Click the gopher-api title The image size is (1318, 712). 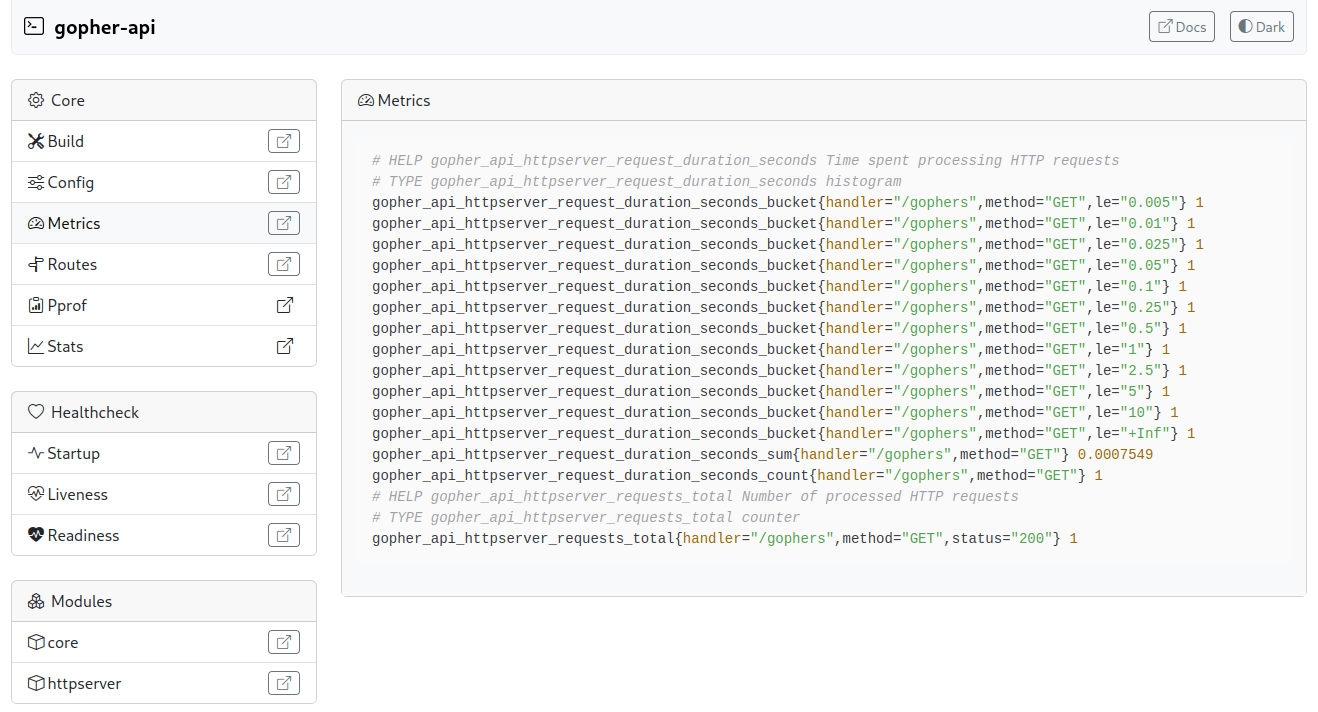click(105, 27)
